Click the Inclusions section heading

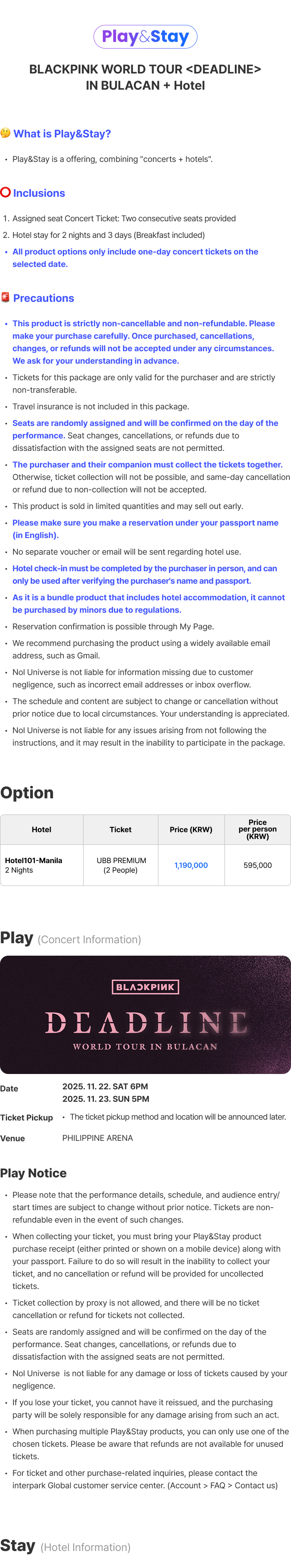click(x=39, y=193)
